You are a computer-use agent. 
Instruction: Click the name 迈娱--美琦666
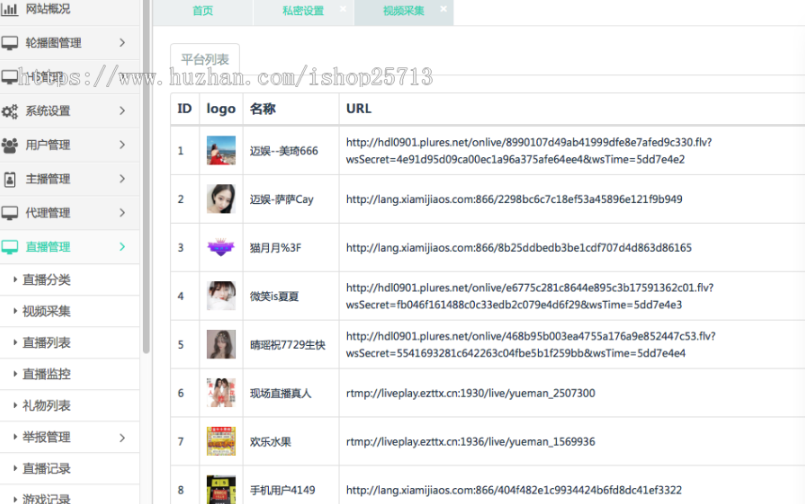[284, 151]
